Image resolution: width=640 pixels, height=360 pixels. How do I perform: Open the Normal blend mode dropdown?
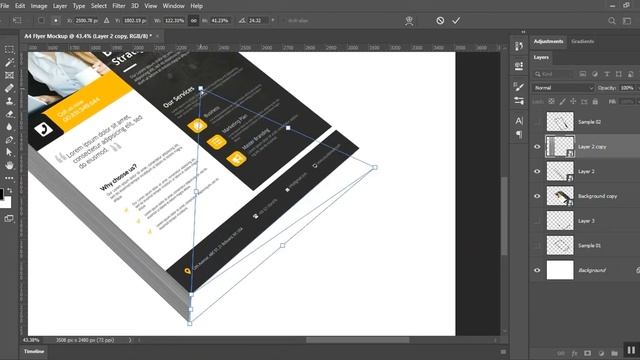tap(563, 88)
